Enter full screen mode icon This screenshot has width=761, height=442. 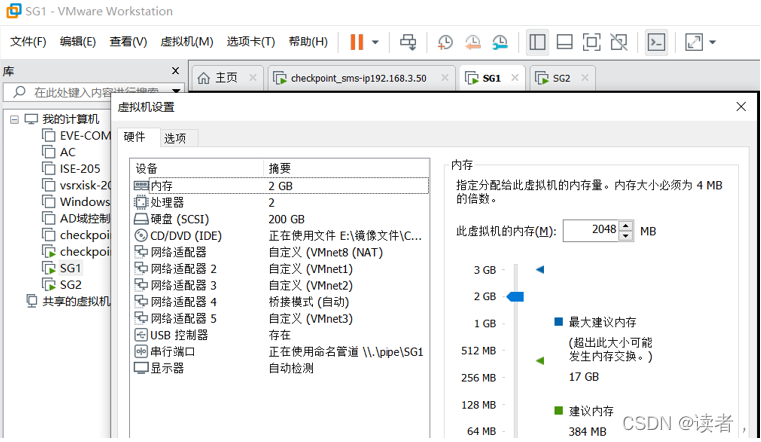[592, 42]
